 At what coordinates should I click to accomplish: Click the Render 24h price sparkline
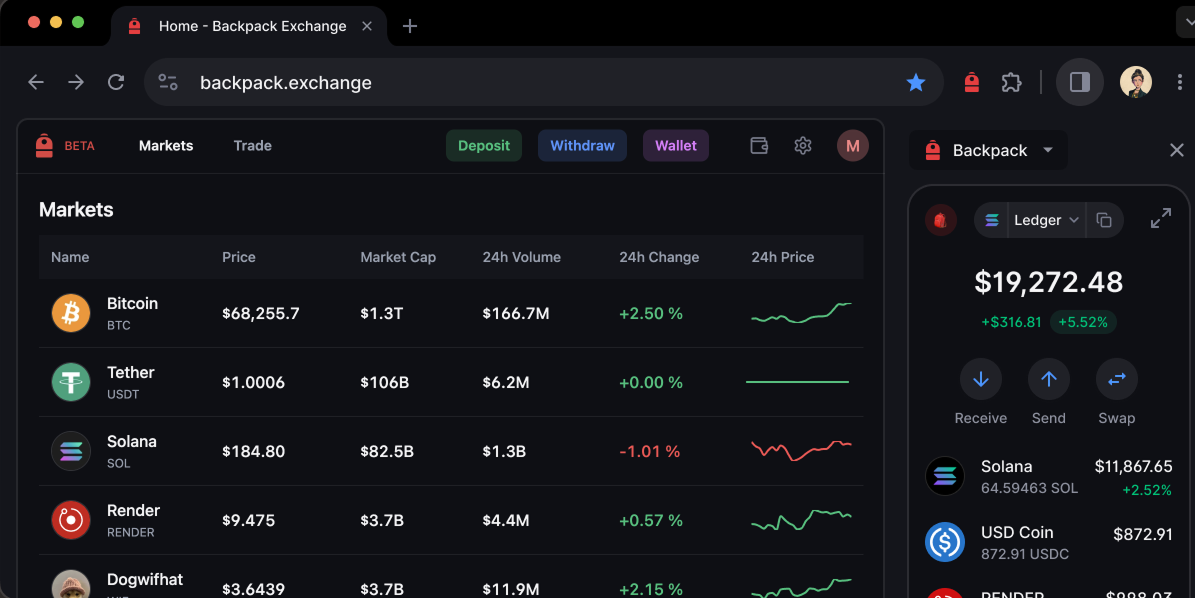(801, 520)
